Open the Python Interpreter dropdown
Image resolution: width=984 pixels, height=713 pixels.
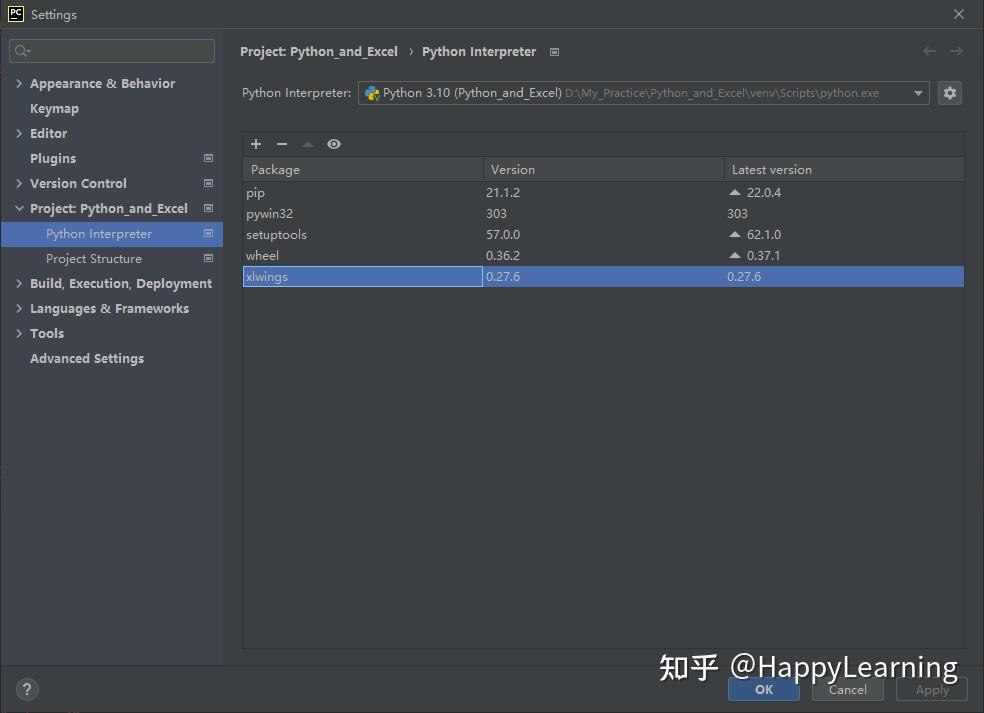tap(918, 92)
